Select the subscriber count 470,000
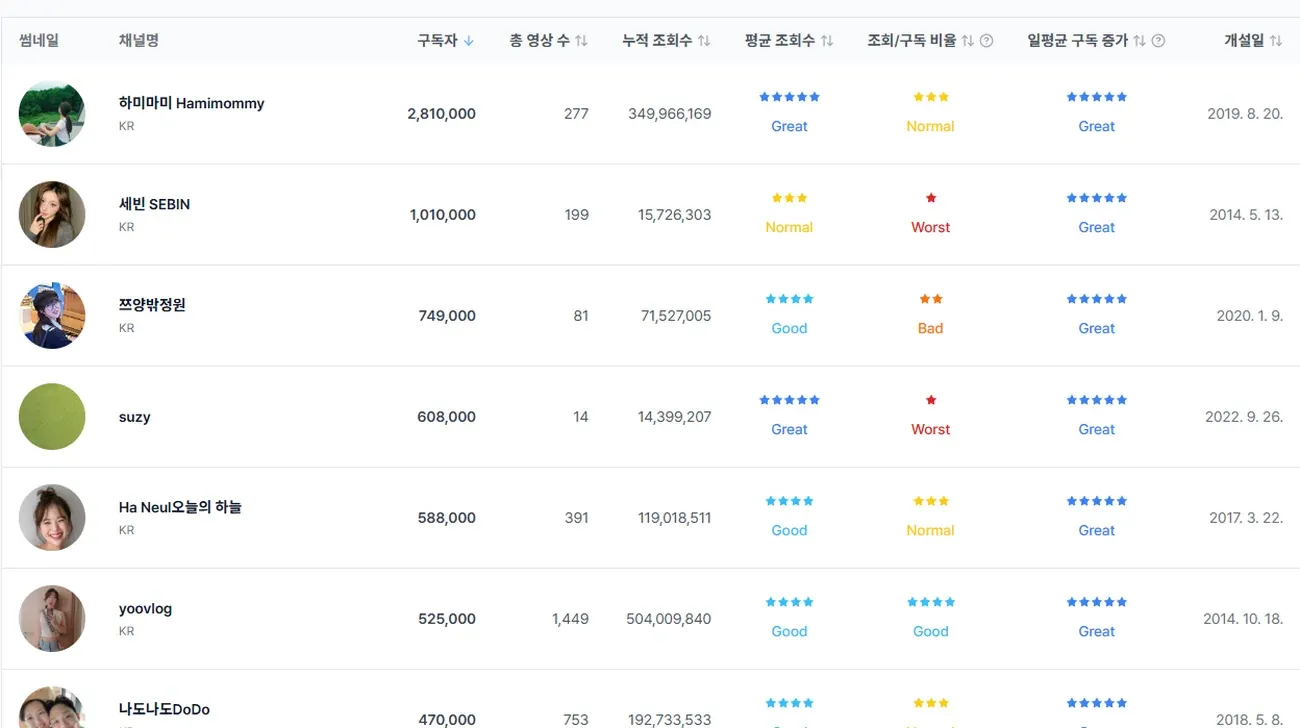 [x=447, y=719]
